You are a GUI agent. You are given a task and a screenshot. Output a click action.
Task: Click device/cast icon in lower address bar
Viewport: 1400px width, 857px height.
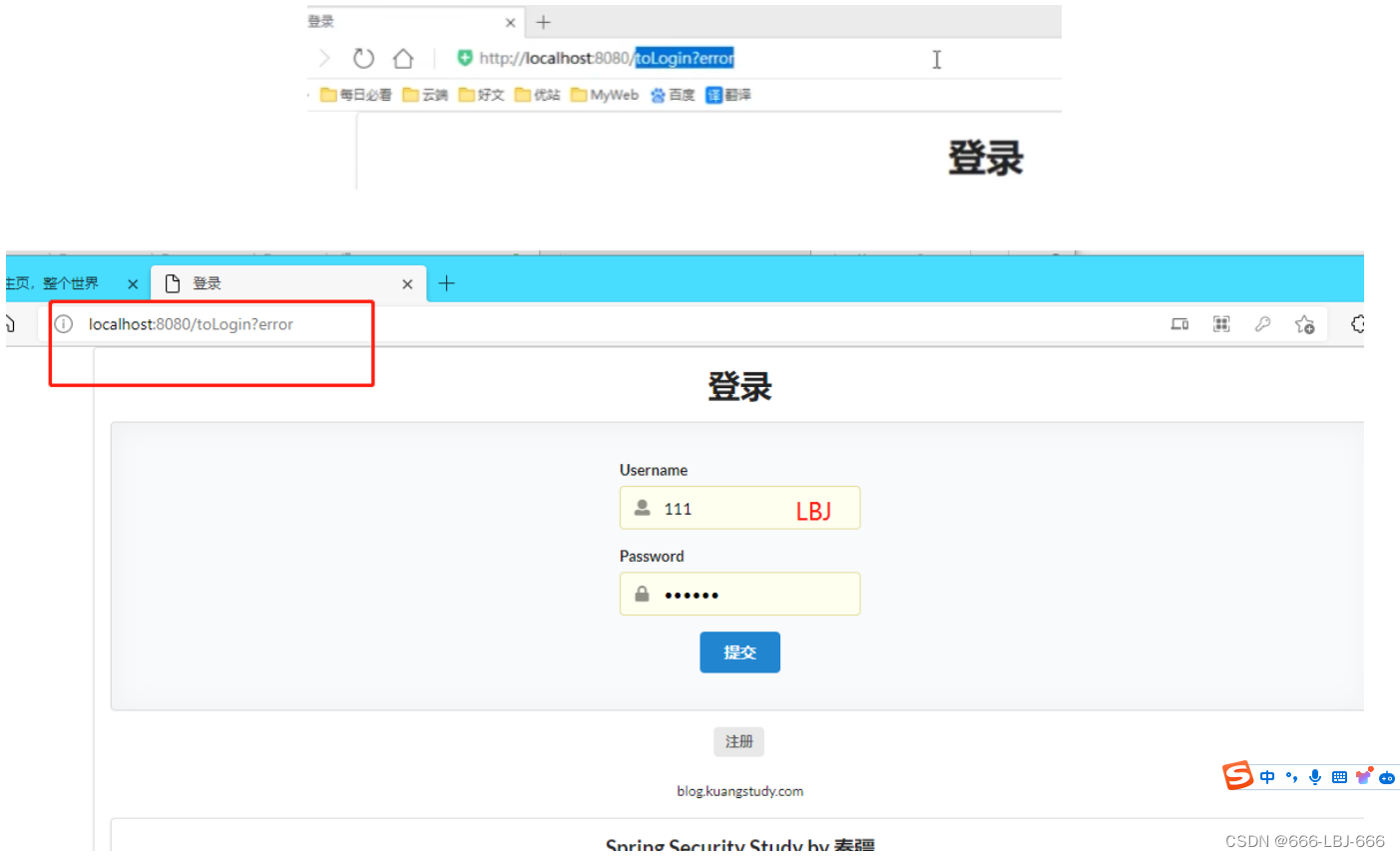tap(1179, 324)
